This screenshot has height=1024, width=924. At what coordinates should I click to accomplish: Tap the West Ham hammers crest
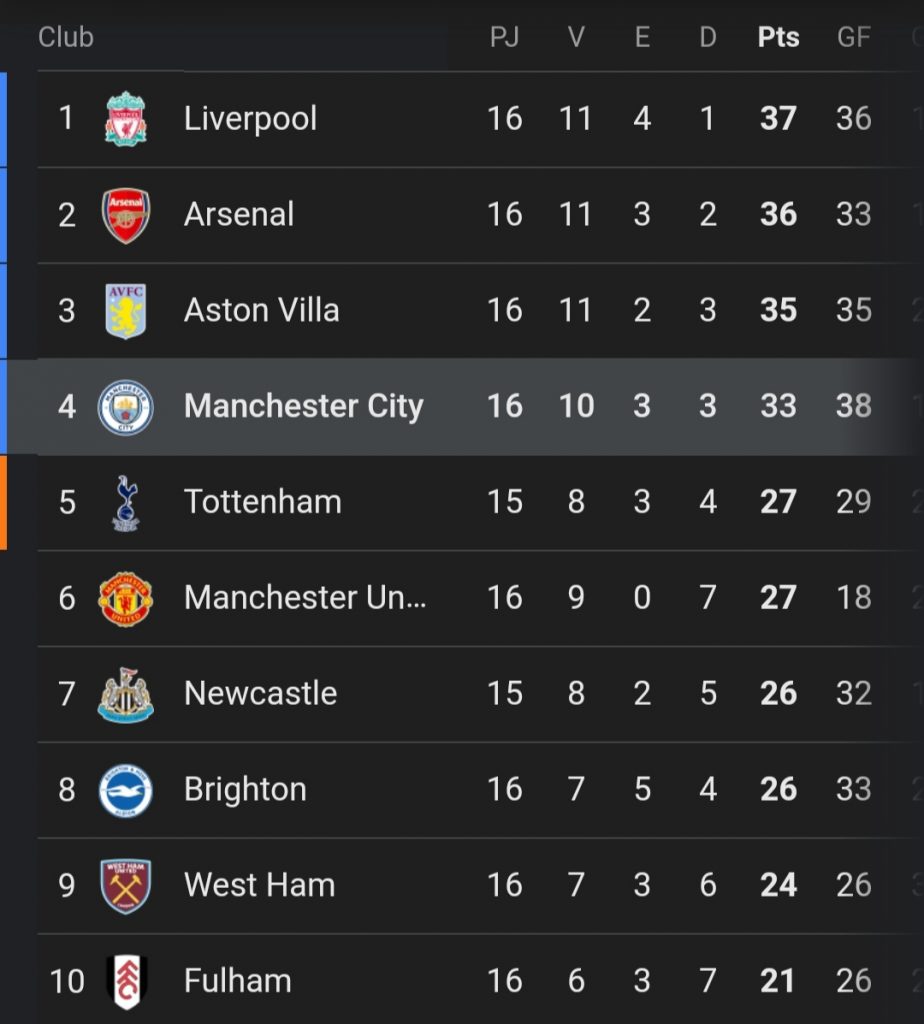coord(125,886)
